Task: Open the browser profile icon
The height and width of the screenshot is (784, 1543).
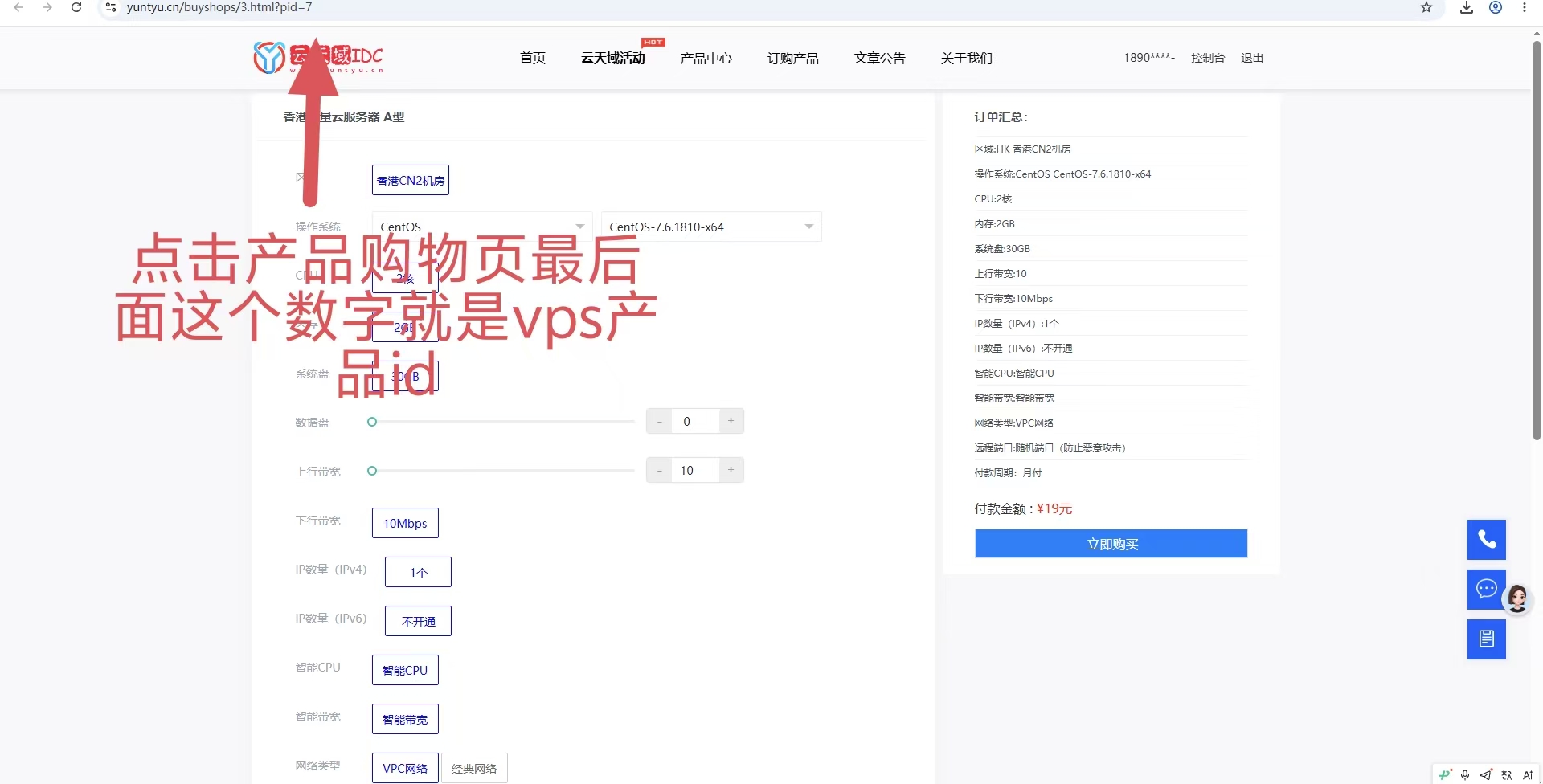Action: click(1496, 7)
